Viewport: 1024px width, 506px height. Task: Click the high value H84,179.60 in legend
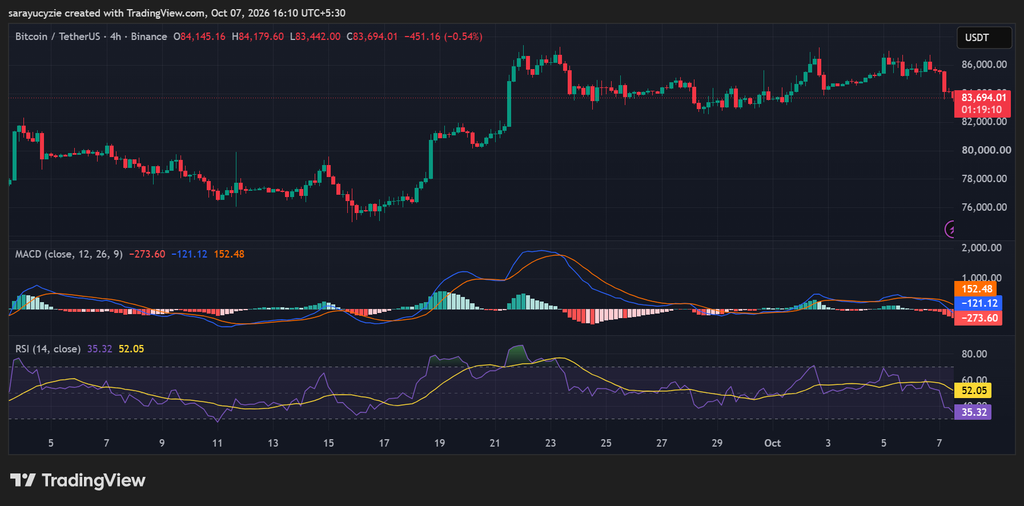click(x=257, y=37)
